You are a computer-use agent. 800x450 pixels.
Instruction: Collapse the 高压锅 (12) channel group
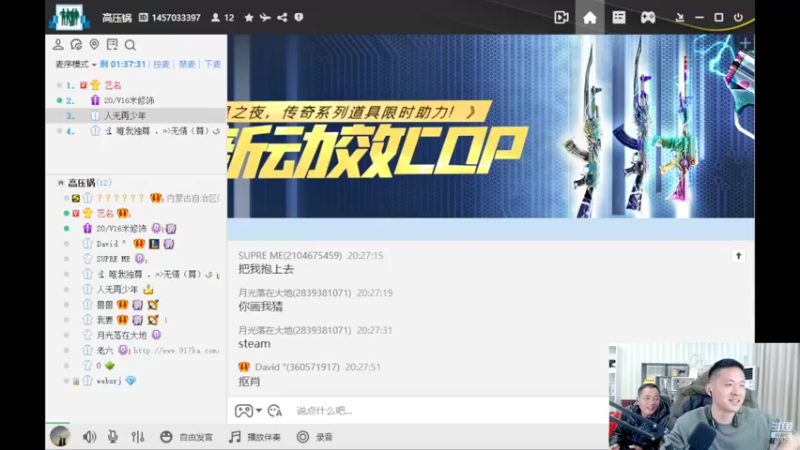(61, 183)
